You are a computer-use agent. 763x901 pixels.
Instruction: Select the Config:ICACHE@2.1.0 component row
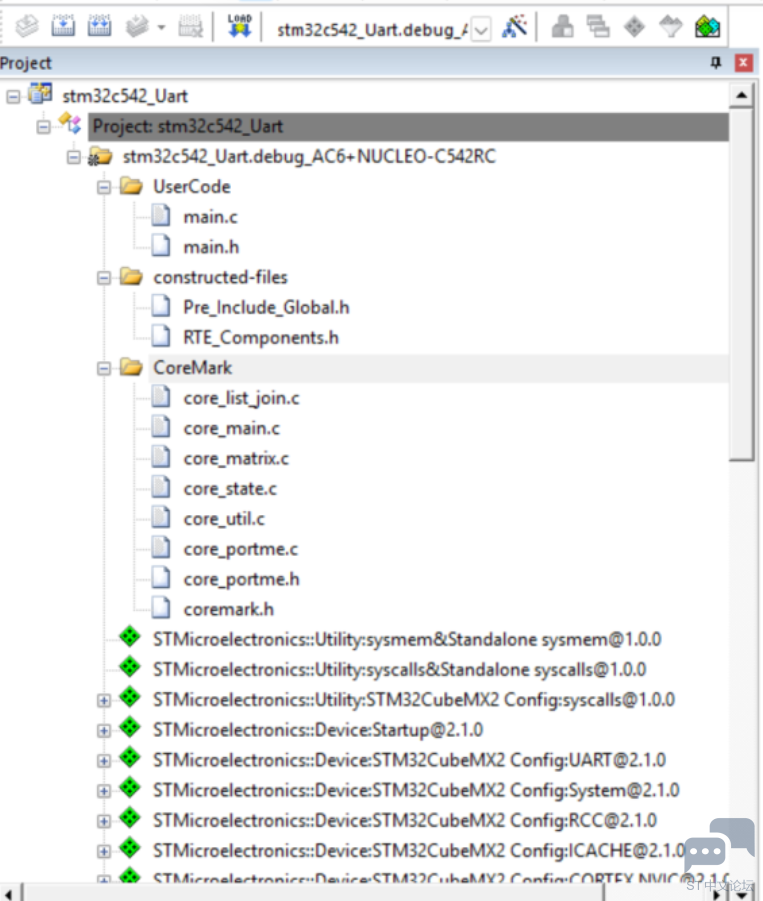(419, 850)
